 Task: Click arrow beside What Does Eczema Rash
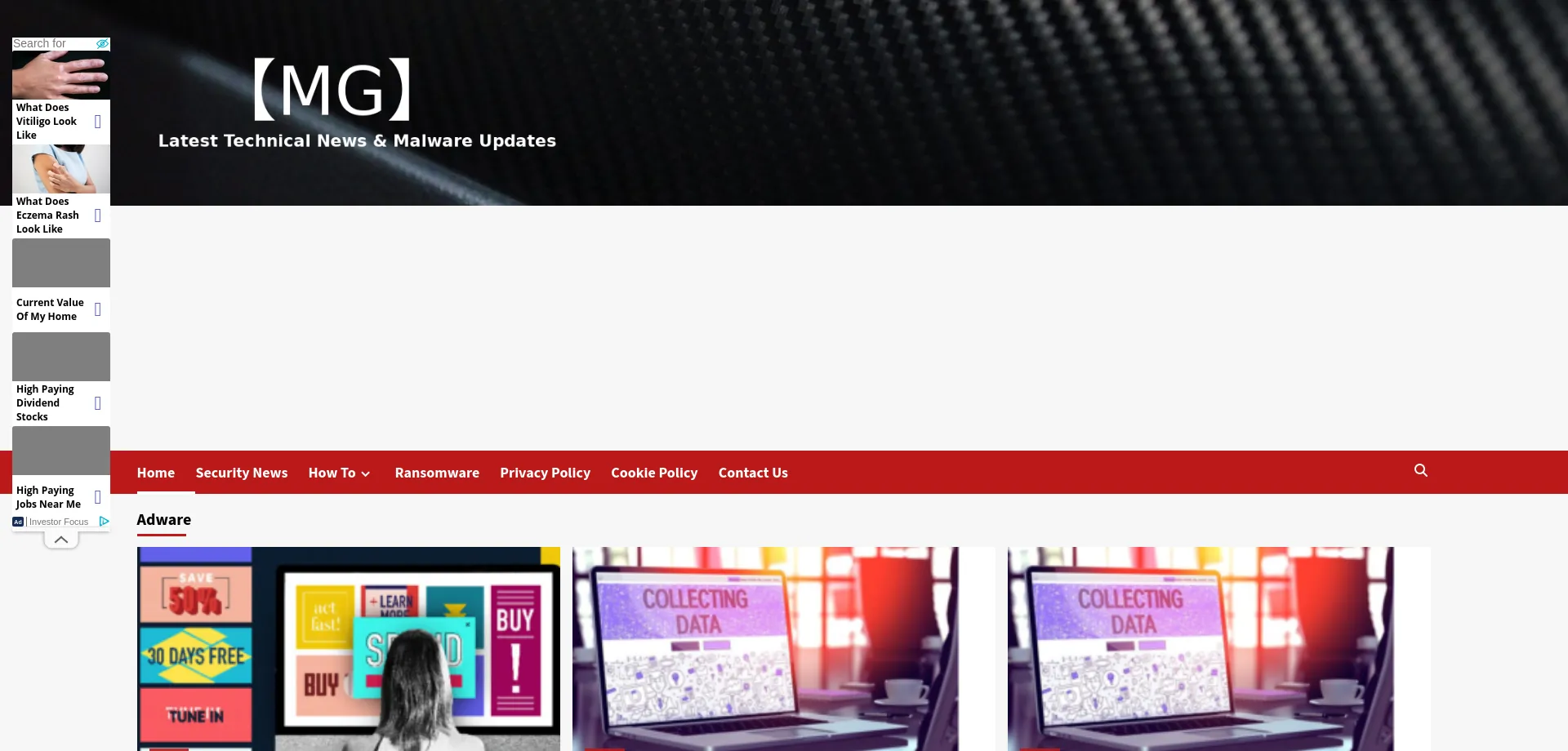click(x=98, y=216)
